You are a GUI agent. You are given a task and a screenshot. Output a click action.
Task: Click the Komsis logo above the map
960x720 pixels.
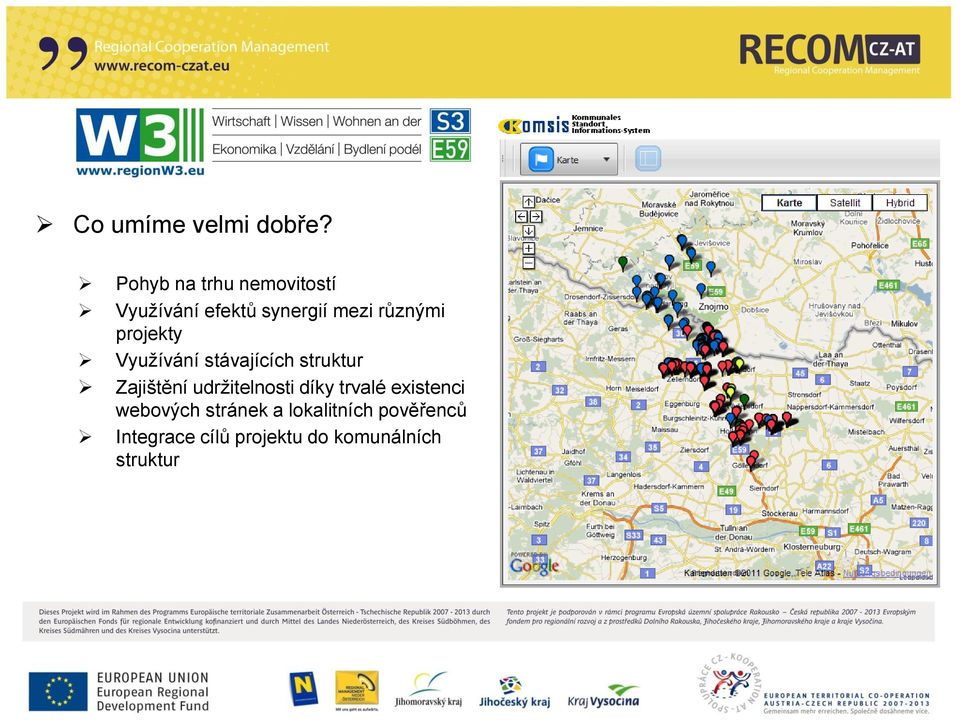click(574, 125)
